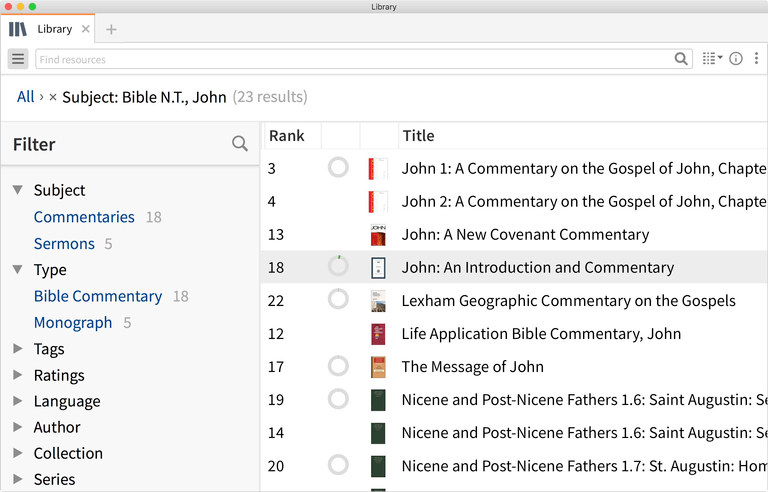Click rank cell showing 22
Image resolution: width=768 pixels, height=492 pixels.
pos(276,301)
